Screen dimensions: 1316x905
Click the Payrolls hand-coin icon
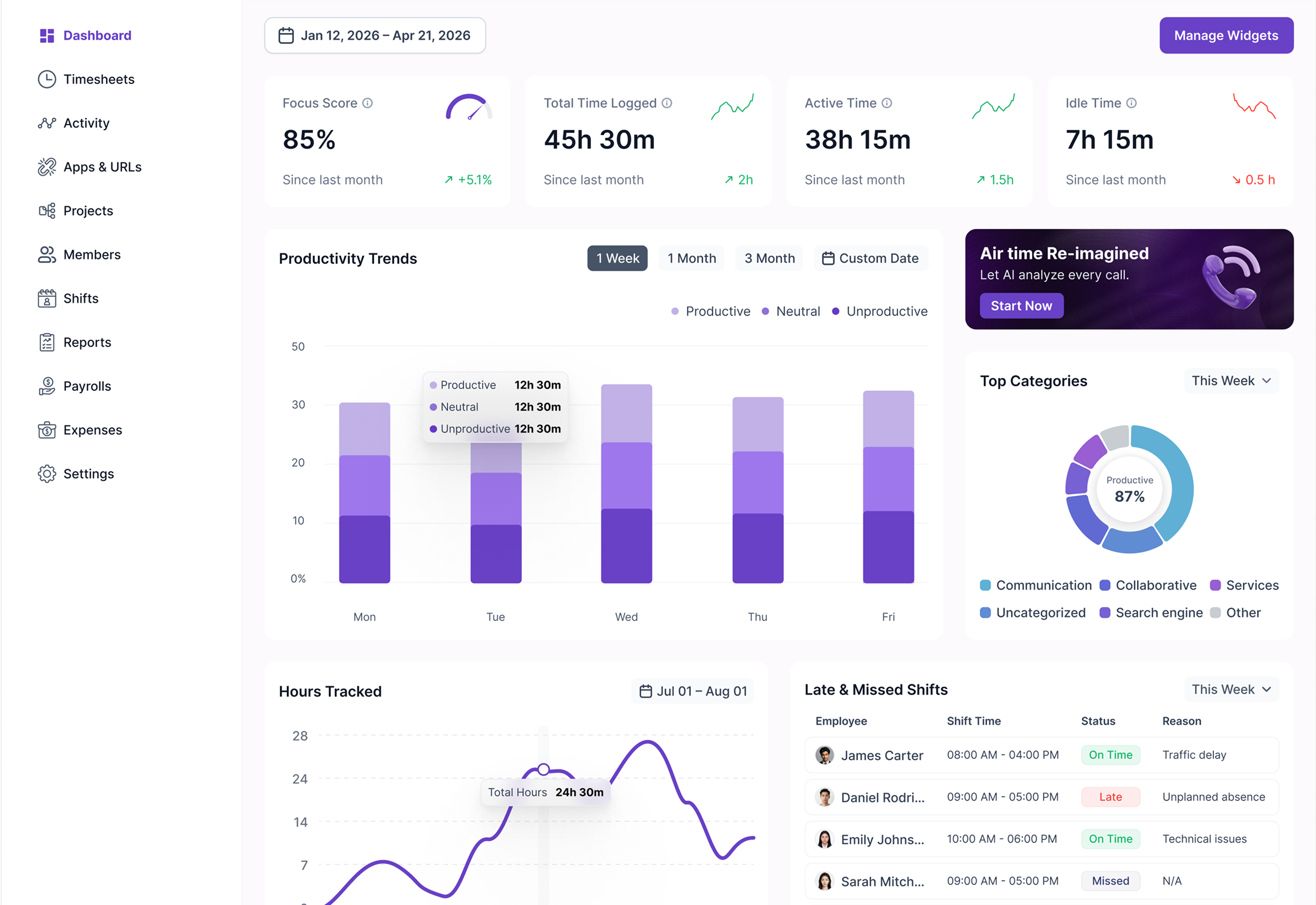(47, 386)
